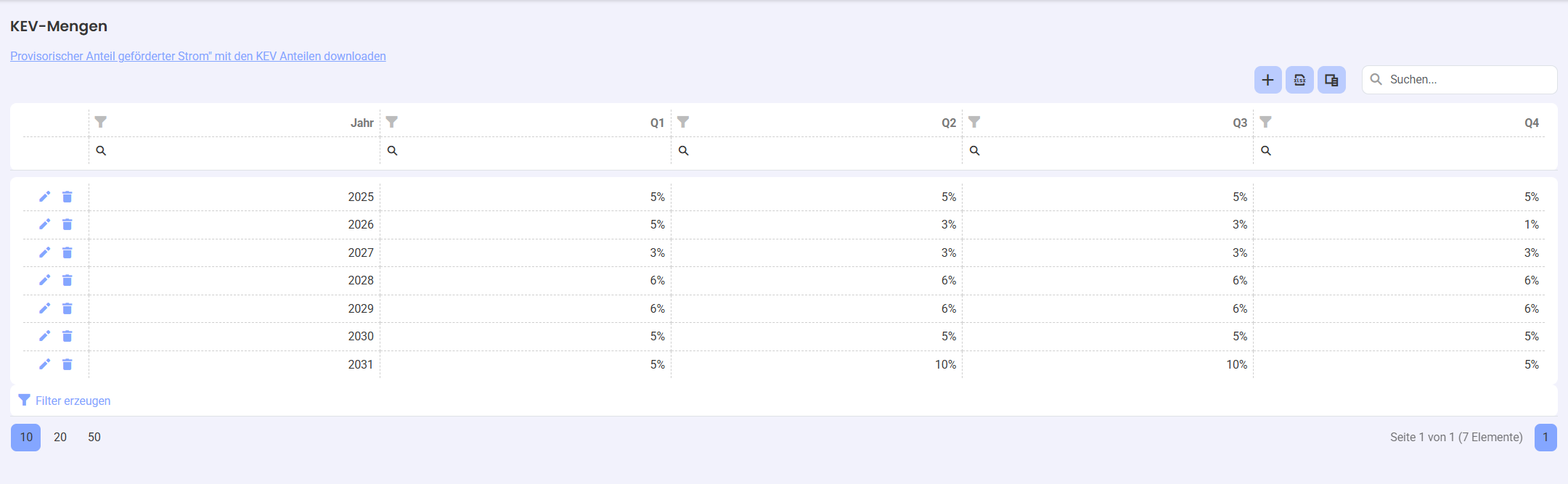The width and height of the screenshot is (1568, 484).
Task: Download provisorischer Anteil geförderter Strom link
Action: (198, 56)
